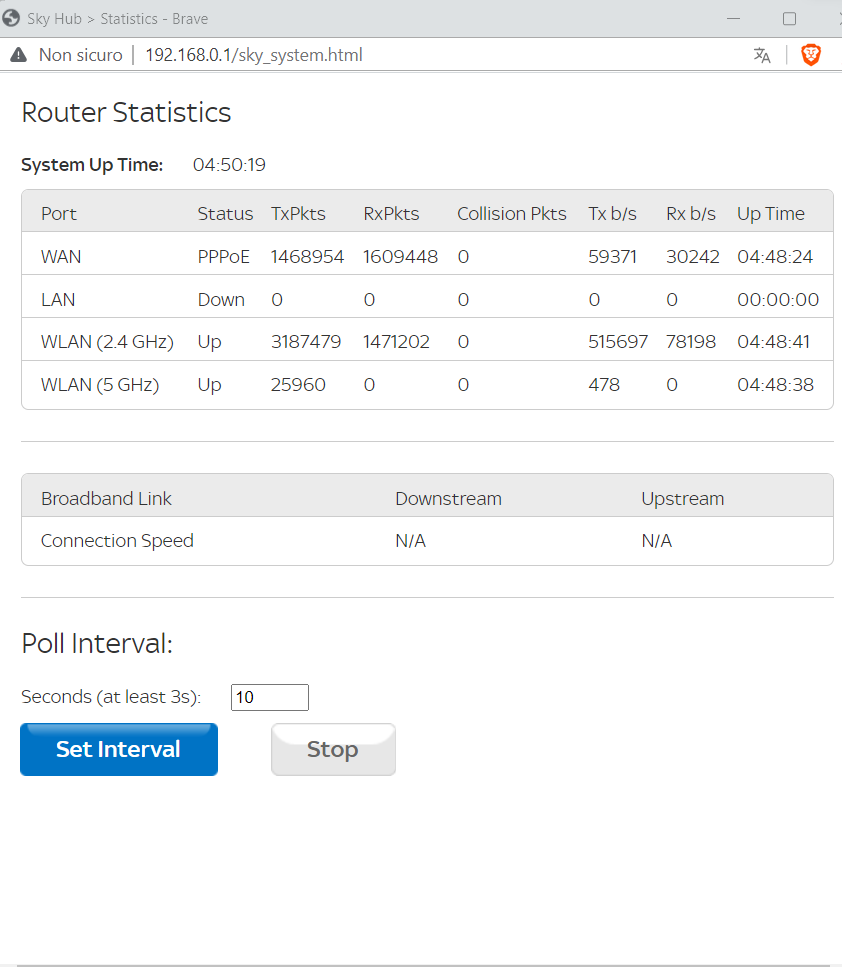The height and width of the screenshot is (967, 842).
Task: Maximize the Brave window
Action: pos(789,18)
